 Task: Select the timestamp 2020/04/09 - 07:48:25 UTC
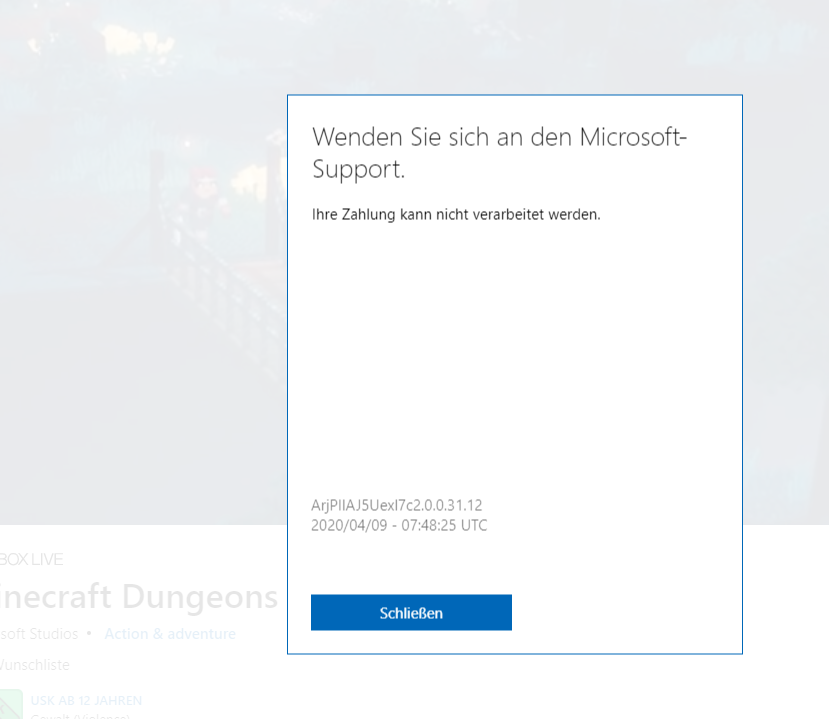coord(399,526)
